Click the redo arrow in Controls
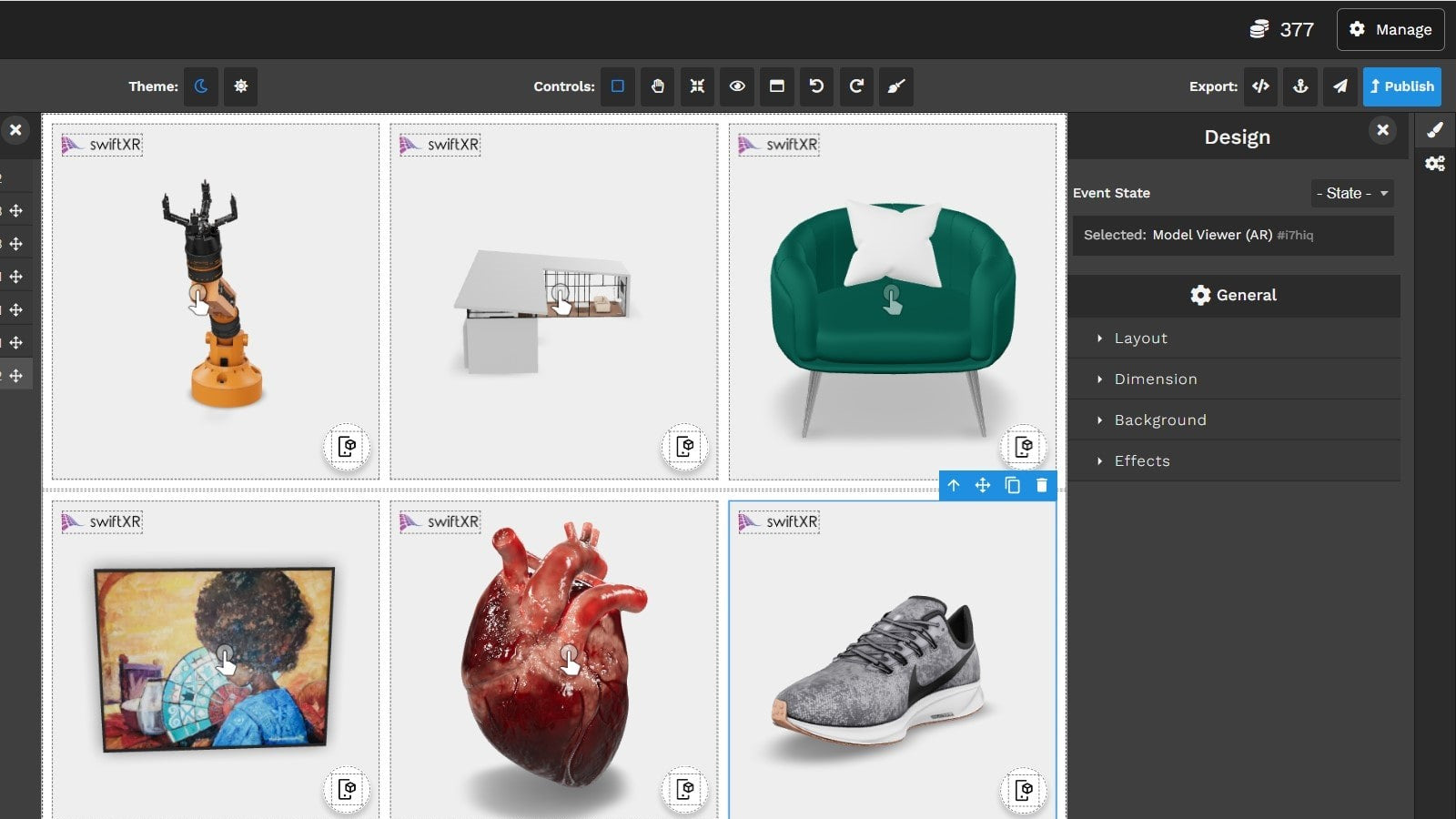 click(x=856, y=86)
